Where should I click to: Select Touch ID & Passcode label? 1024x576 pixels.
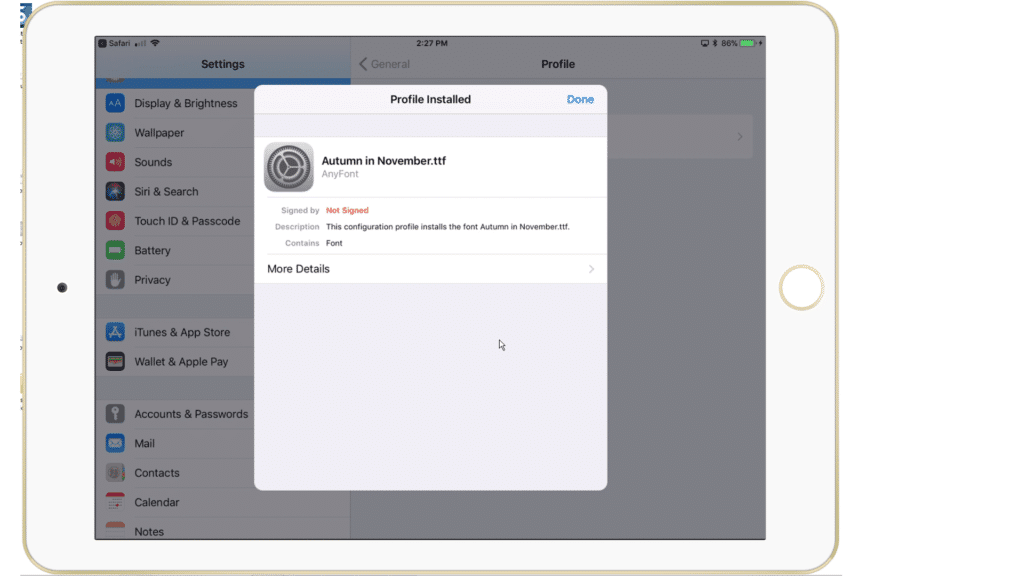pyautogui.click(x=187, y=221)
